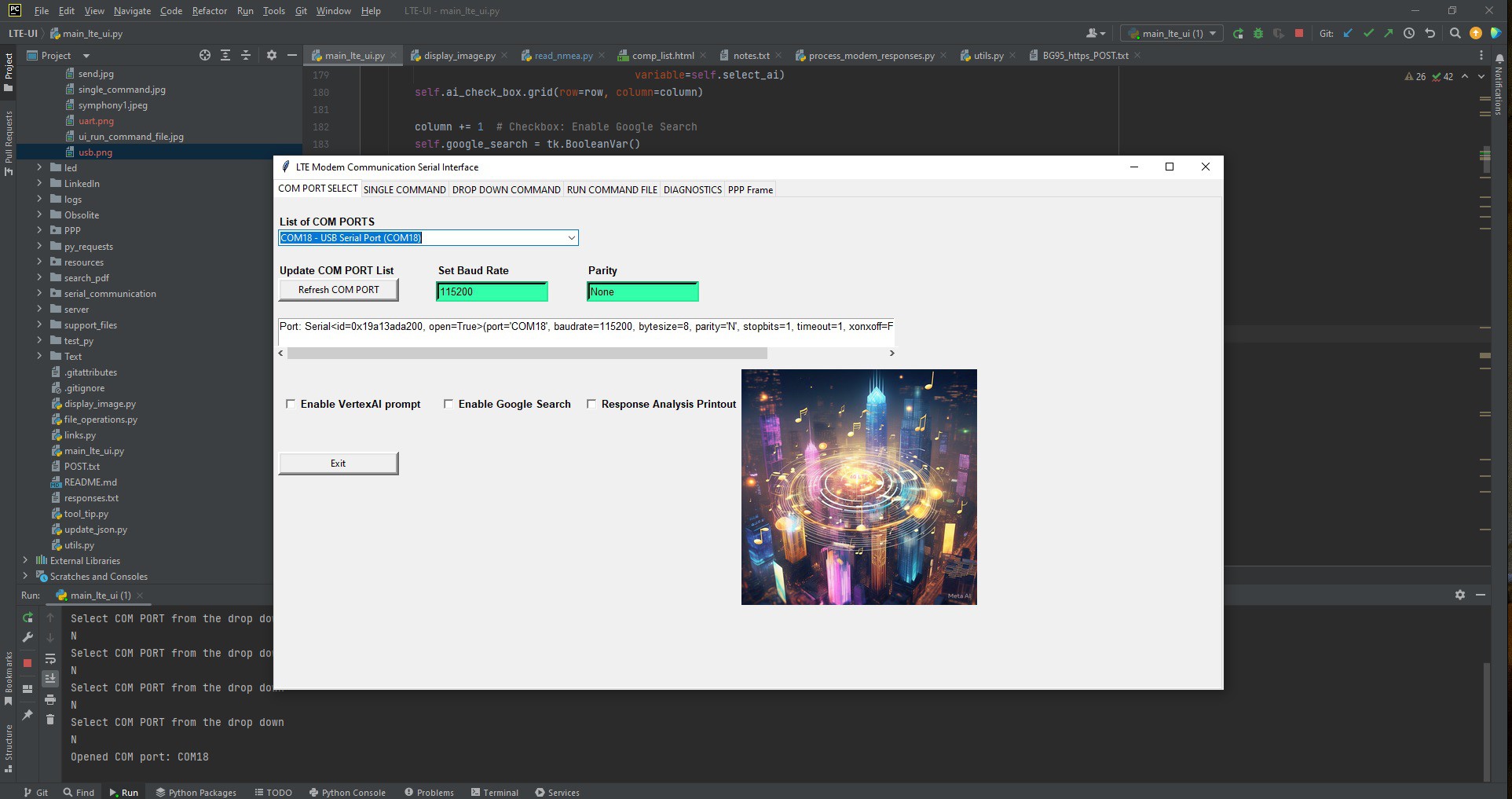Click Git update project arrow icon

point(1349,34)
